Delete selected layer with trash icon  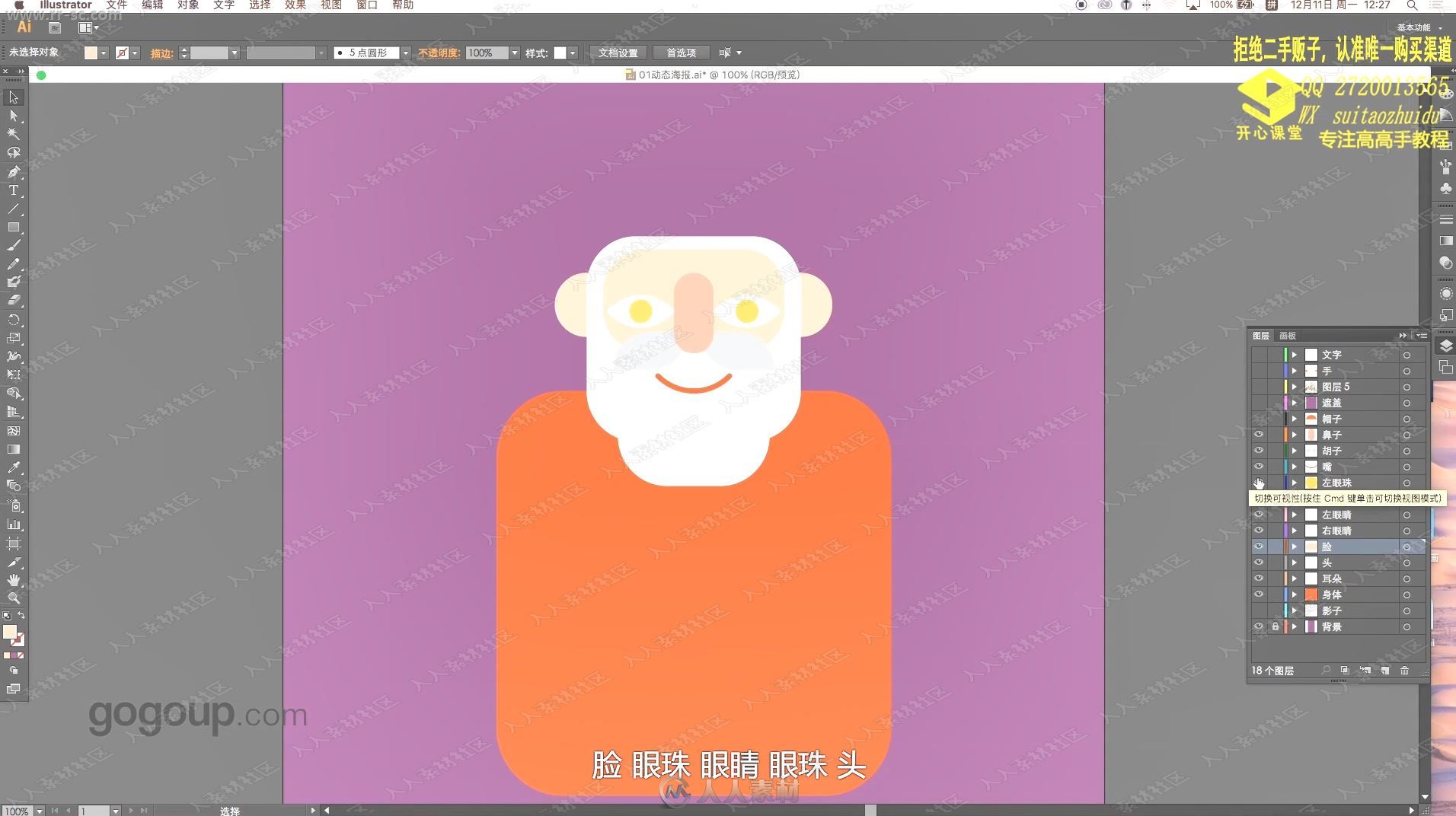1405,671
